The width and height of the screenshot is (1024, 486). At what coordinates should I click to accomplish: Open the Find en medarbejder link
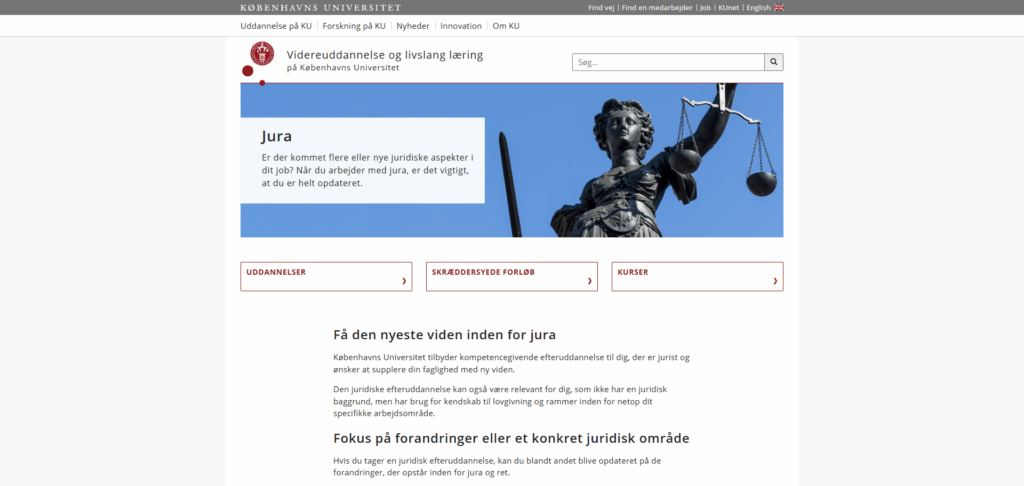coord(657,7)
